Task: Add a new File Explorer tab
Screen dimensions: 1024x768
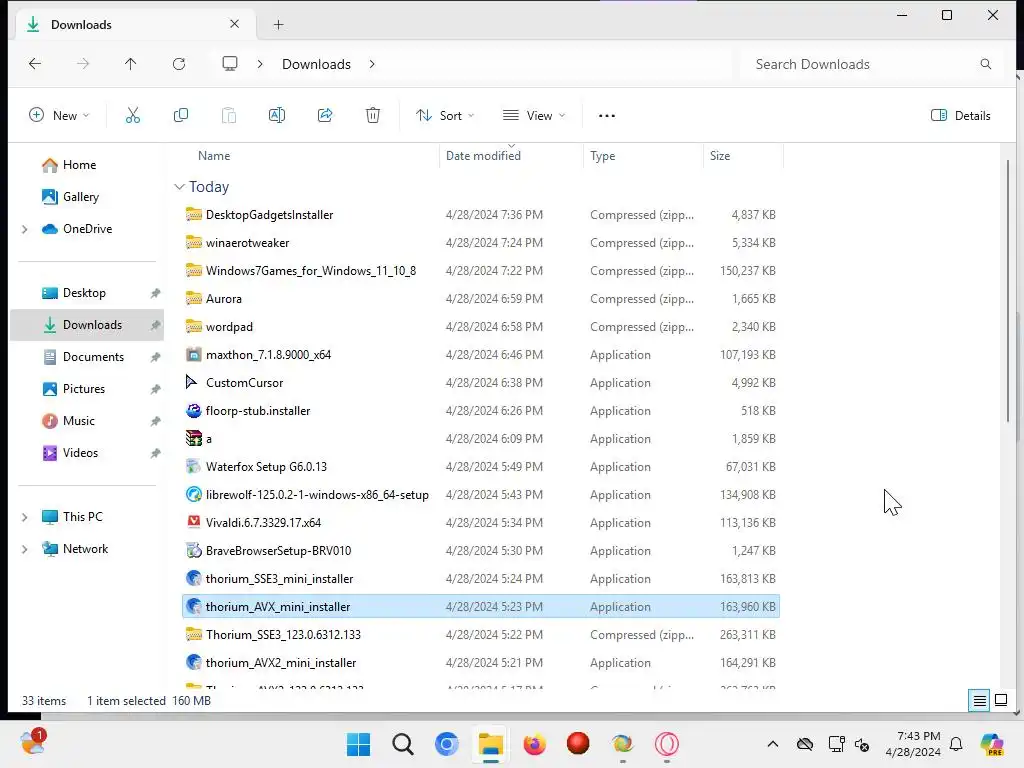Action: click(x=279, y=25)
